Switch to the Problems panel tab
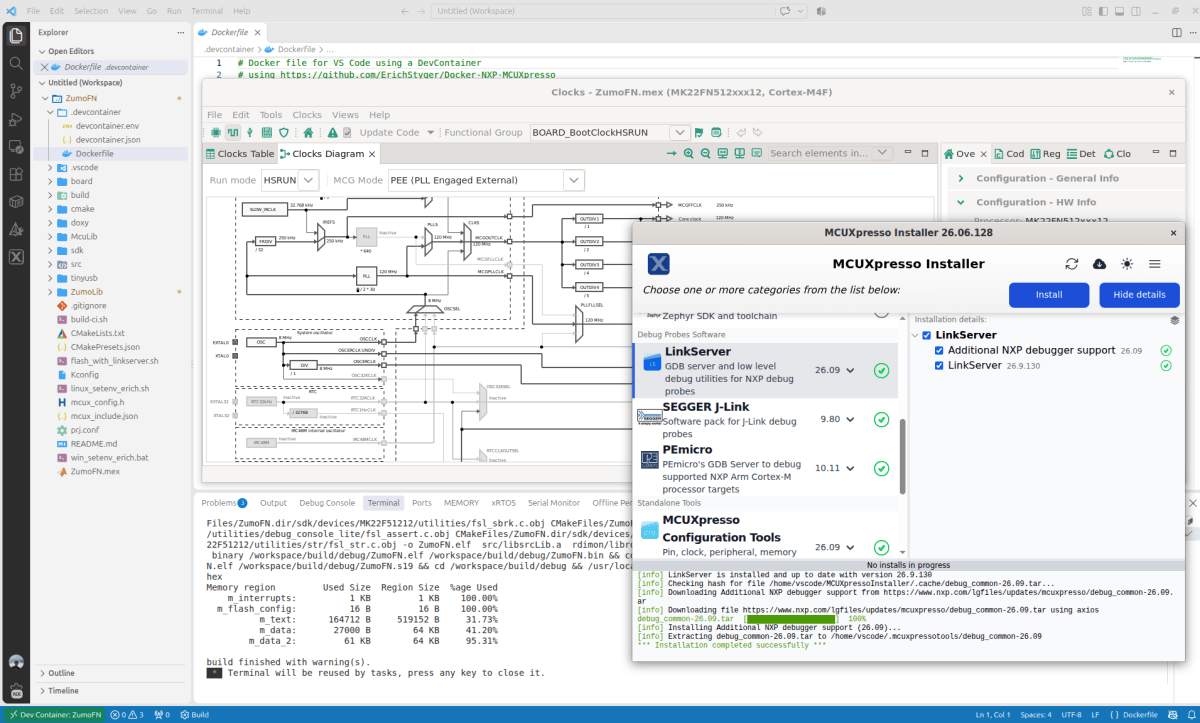The width and height of the screenshot is (1200, 723). click(224, 503)
